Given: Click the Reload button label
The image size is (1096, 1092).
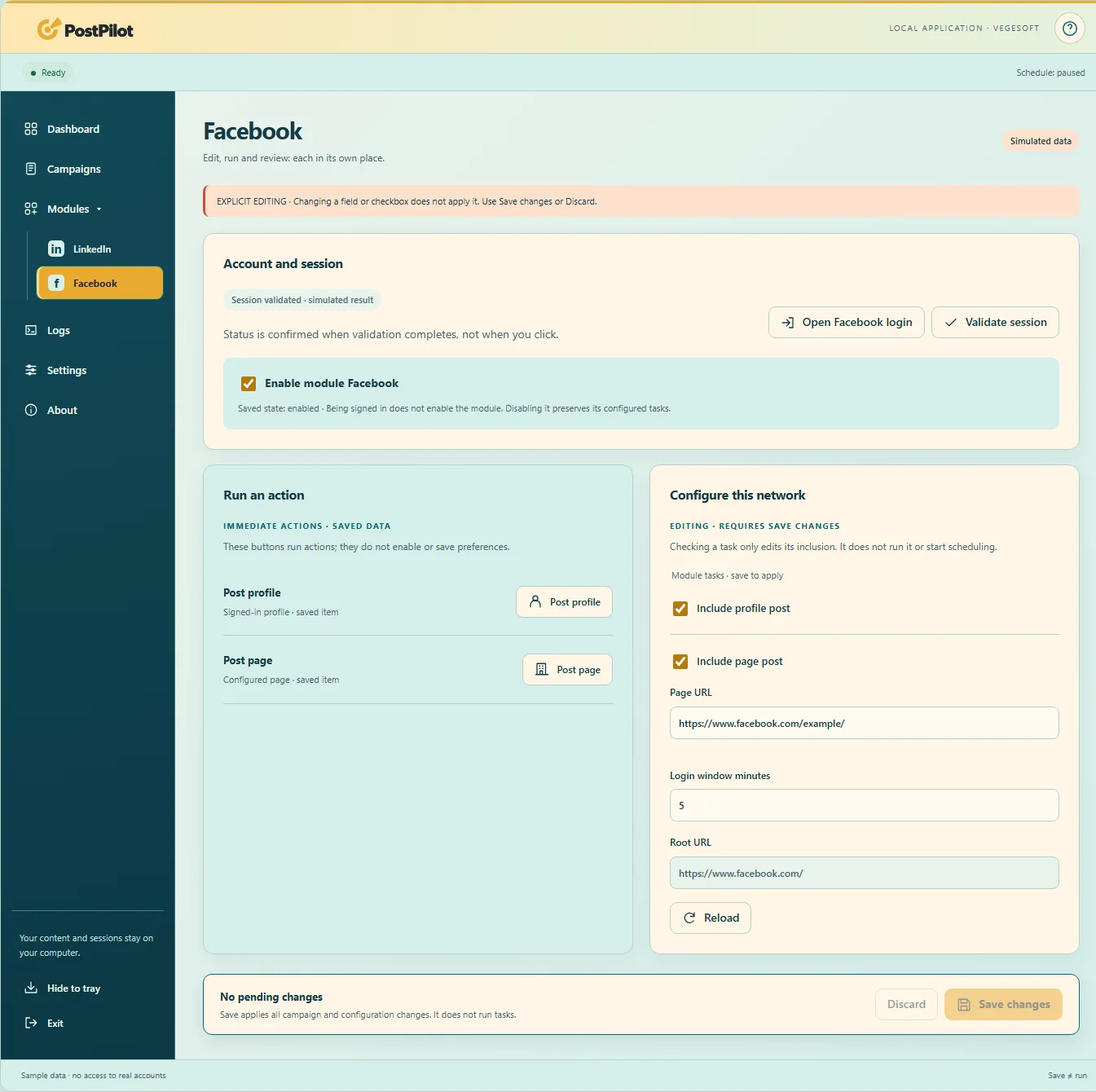Looking at the screenshot, I should 722,918.
